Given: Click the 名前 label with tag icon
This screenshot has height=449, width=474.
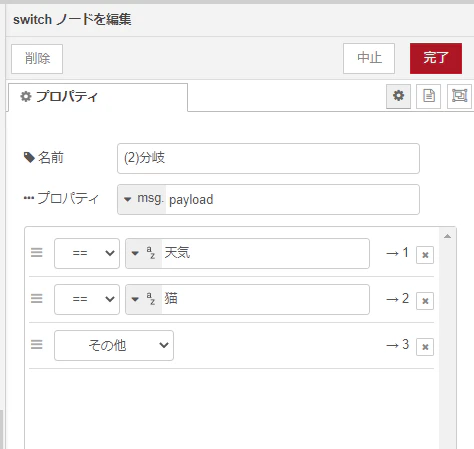Looking at the screenshot, I should (44, 157).
